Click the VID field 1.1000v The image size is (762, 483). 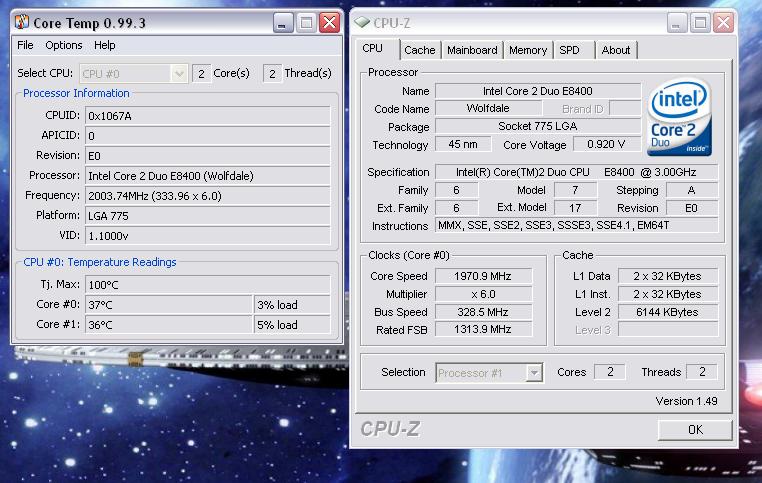208,235
